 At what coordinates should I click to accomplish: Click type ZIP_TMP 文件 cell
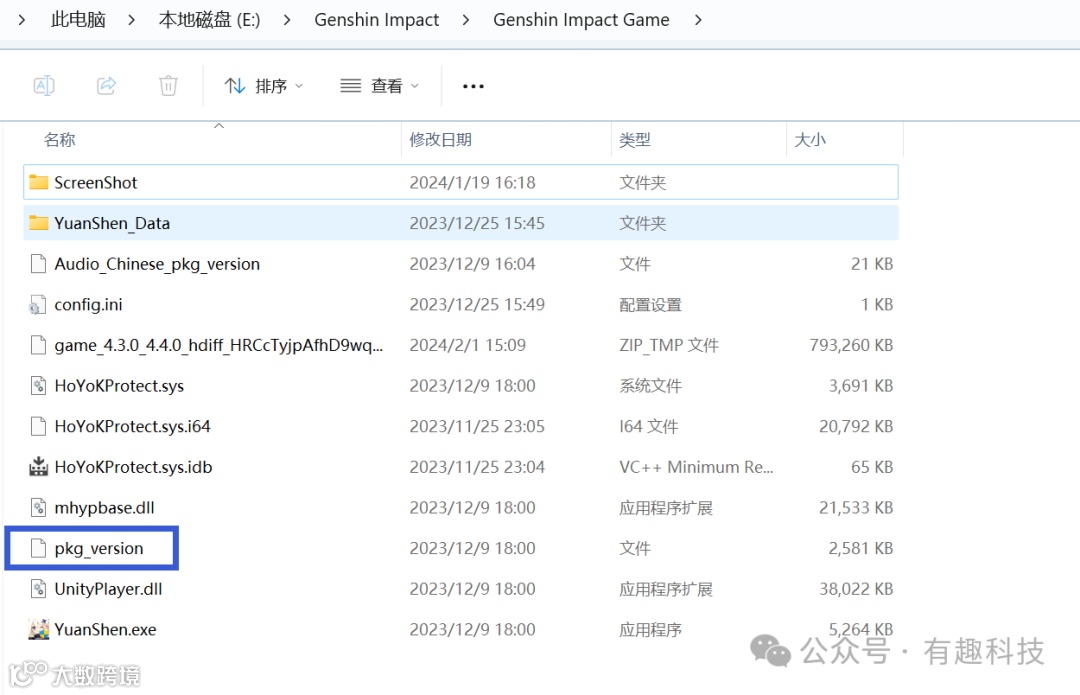669,345
